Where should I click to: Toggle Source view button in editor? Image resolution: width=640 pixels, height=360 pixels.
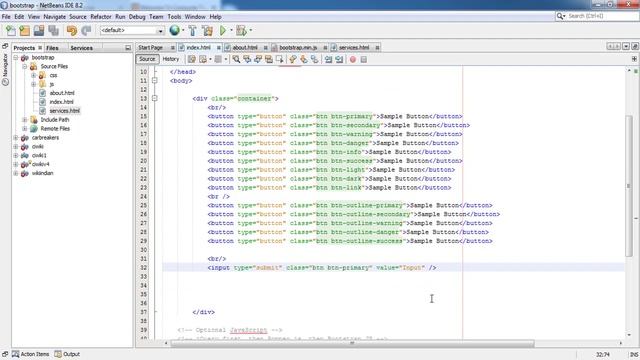147,59
